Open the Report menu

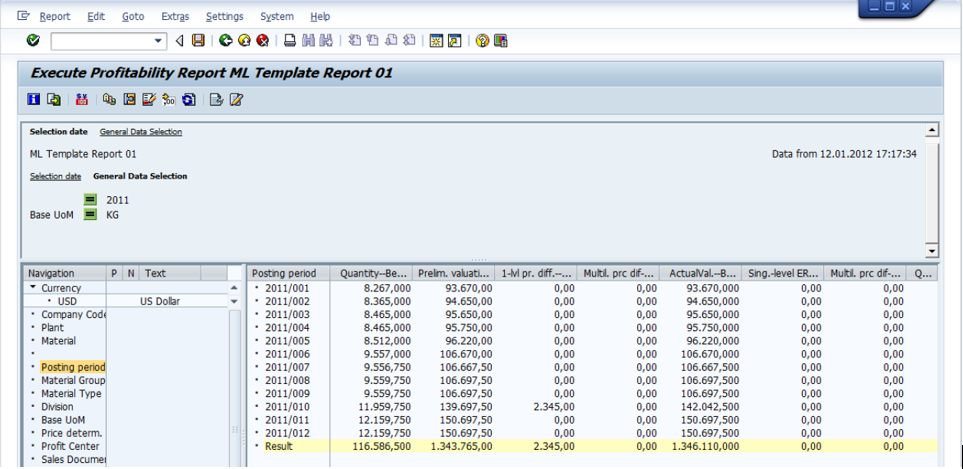pyautogui.click(x=55, y=17)
